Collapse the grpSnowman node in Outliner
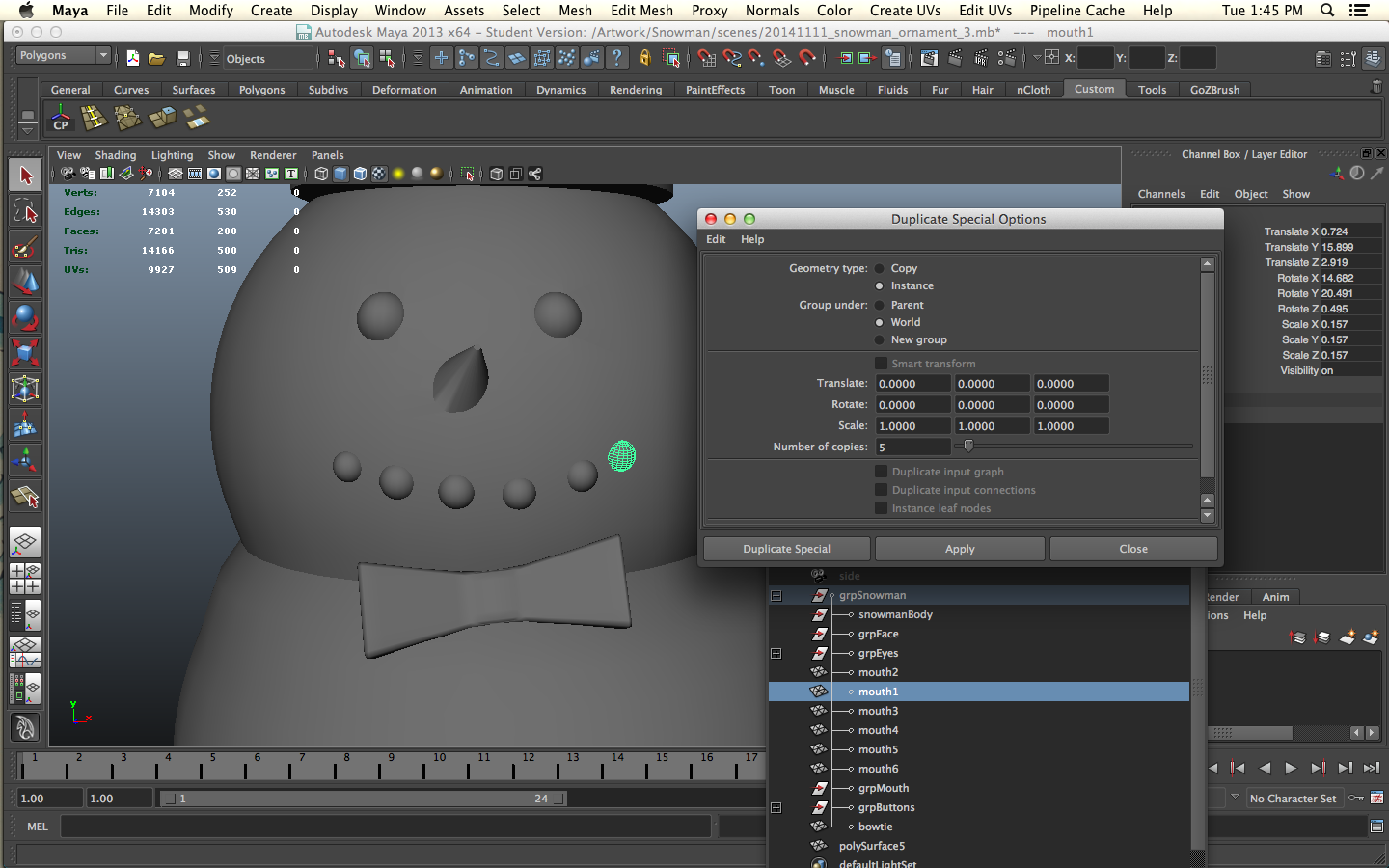 point(776,596)
